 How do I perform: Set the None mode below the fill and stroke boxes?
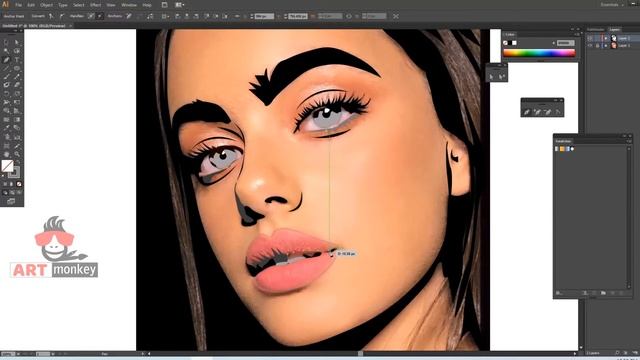(19, 184)
